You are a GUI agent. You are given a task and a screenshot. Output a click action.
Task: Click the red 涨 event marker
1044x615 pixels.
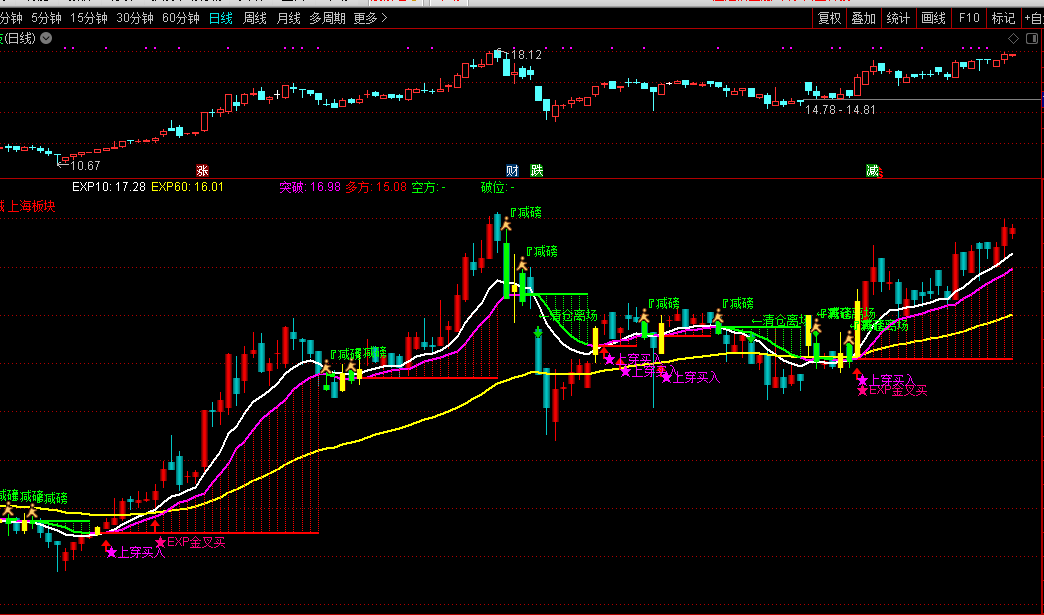coord(202,171)
